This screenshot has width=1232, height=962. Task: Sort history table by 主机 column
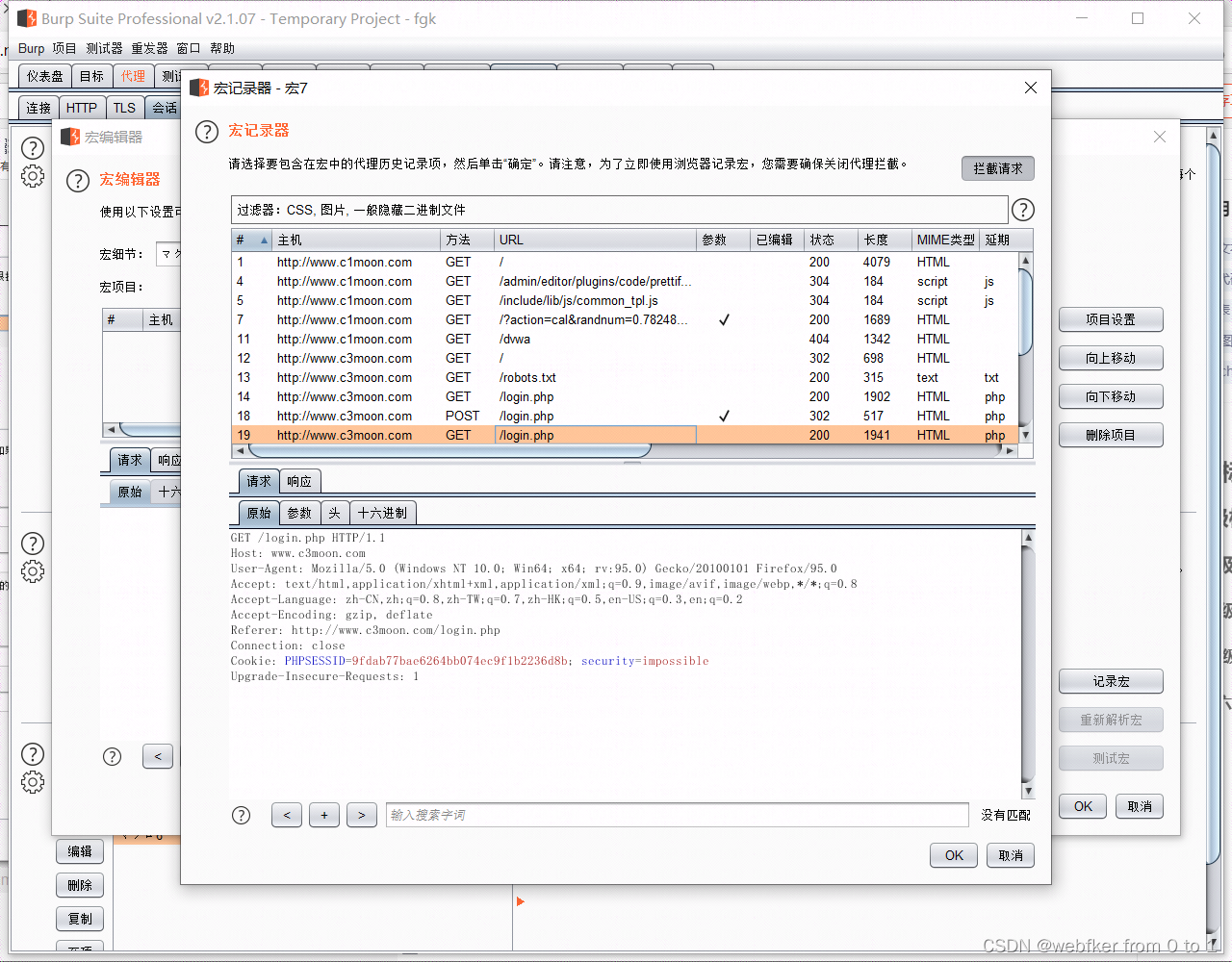[x=356, y=240]
